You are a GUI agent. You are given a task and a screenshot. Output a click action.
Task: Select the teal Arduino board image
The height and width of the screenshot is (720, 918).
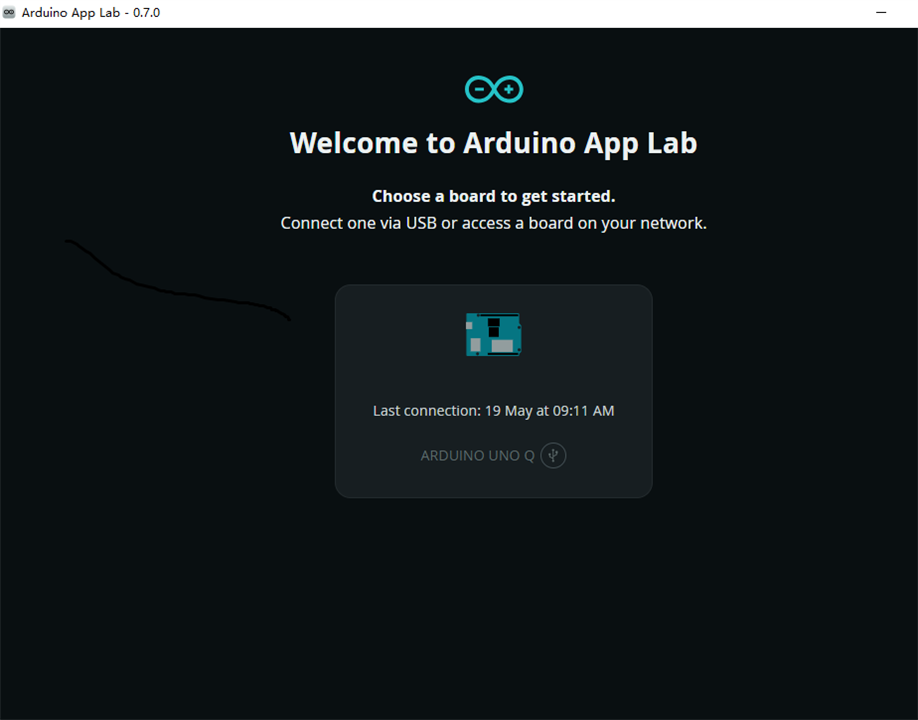coord(494,334)
